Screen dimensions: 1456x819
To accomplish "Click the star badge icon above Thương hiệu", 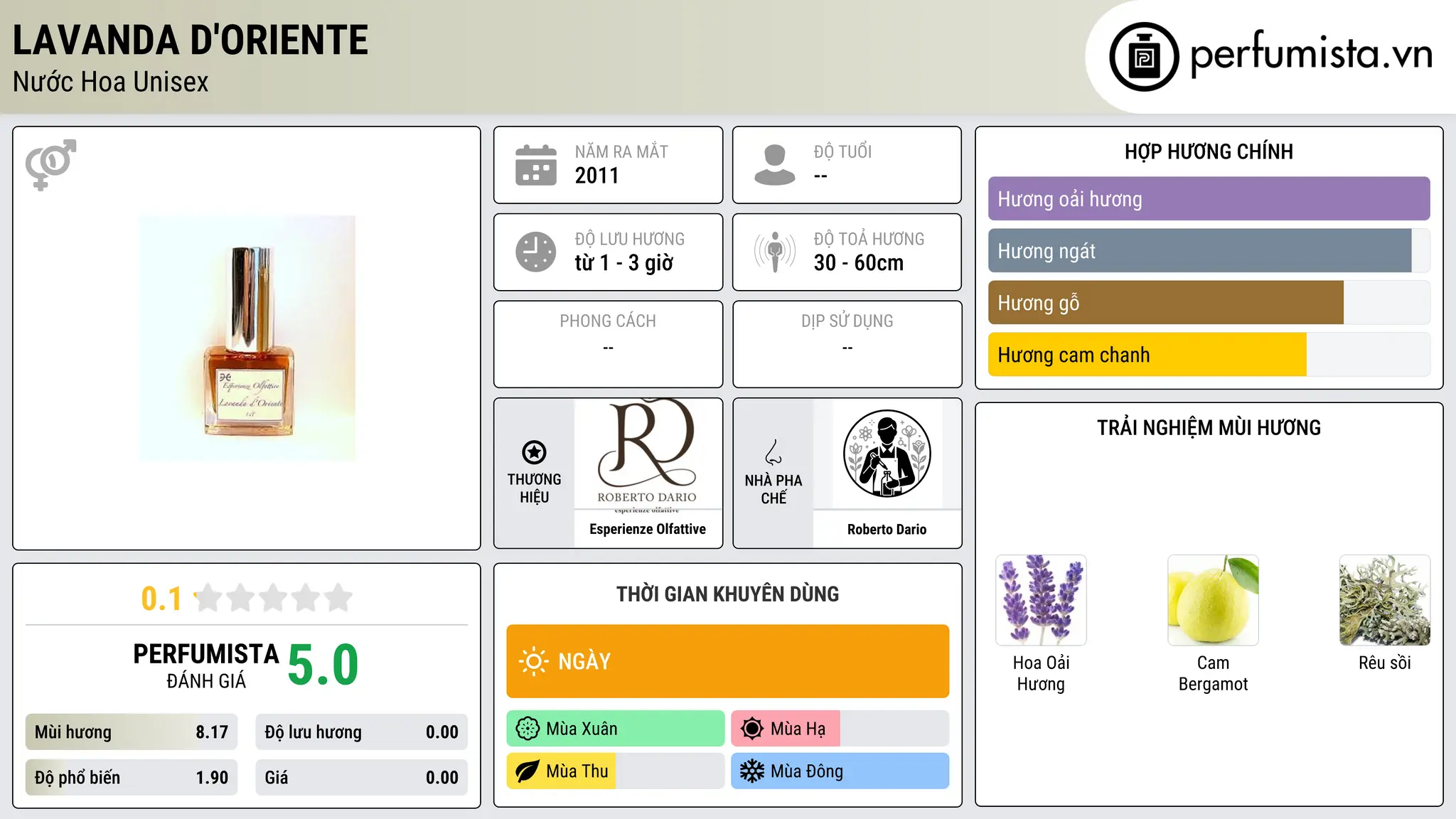I will tap(534, 452).
